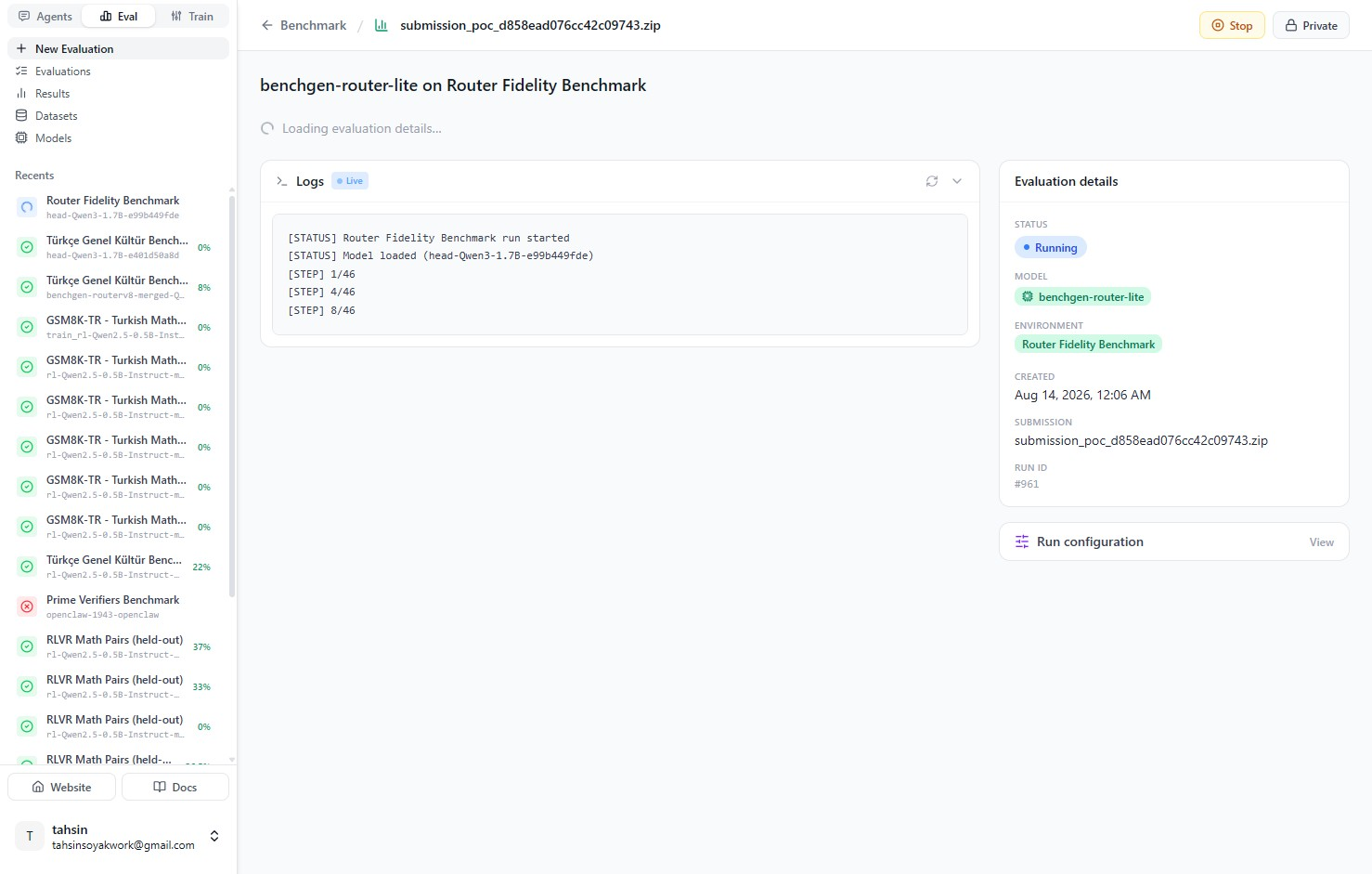The width and height of the screenshot is (1372, 874).
Task: Open the head-Qwen3-1.7B-e401d50a8d run
Action: pyautogui.click(x=118, y=247)
